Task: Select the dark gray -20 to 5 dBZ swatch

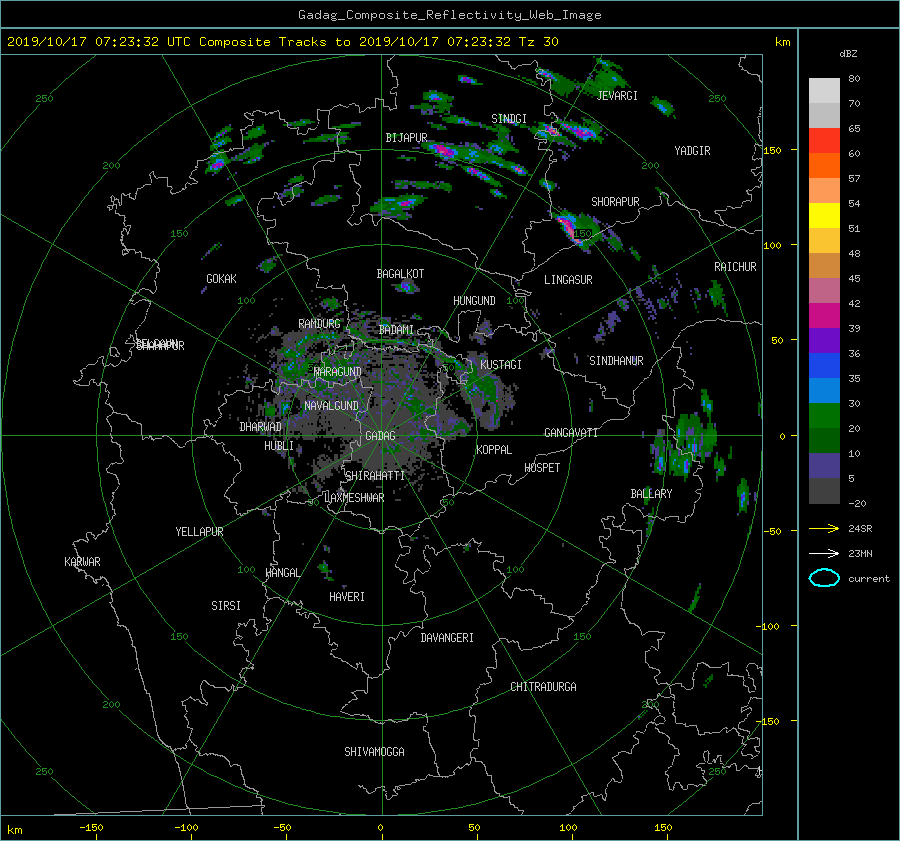Action: (824, 491)
